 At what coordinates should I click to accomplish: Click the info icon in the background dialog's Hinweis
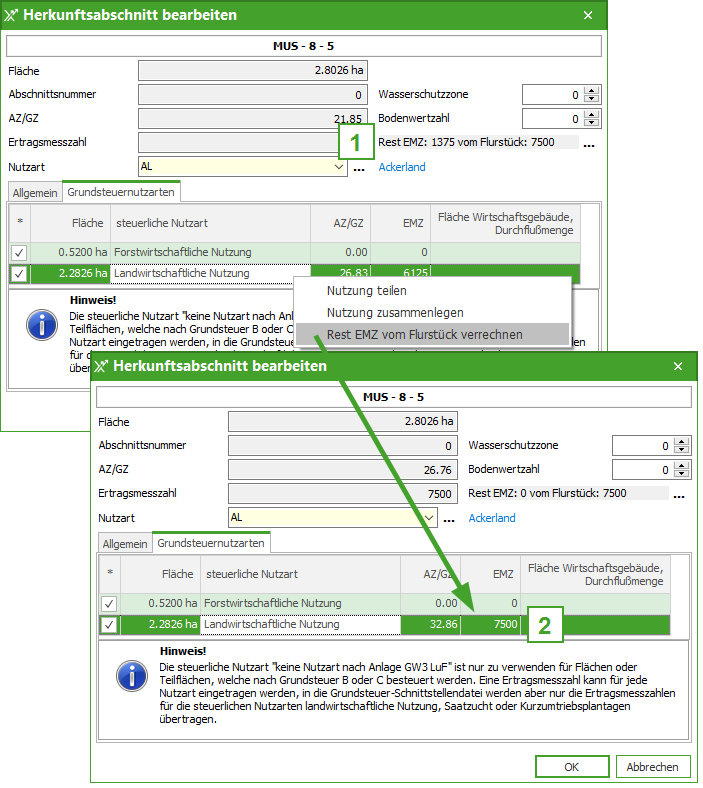click(x=40, y=323)
